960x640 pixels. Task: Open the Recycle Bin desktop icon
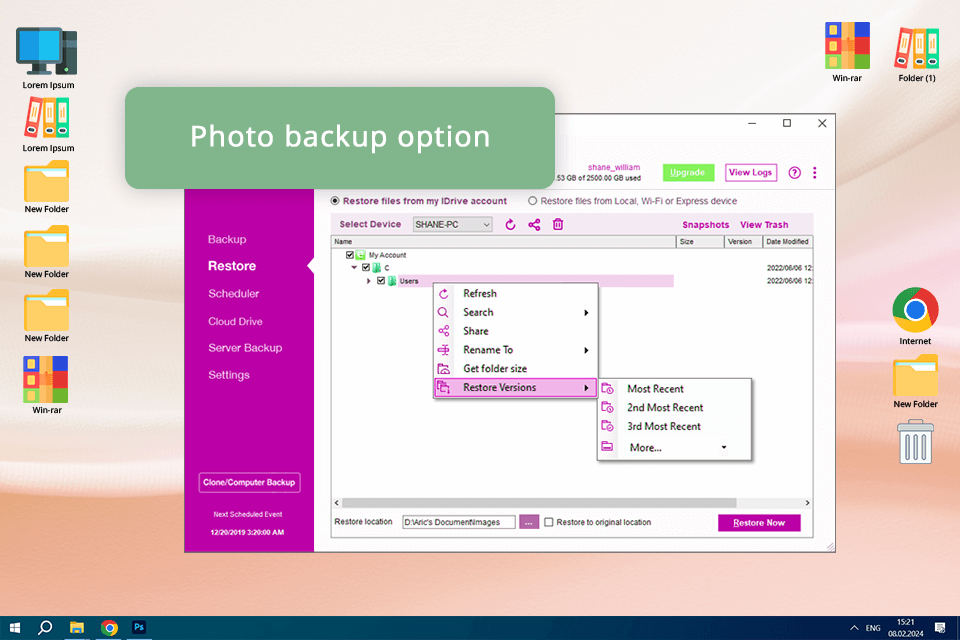pyautogui.click(x=915, y=441)
